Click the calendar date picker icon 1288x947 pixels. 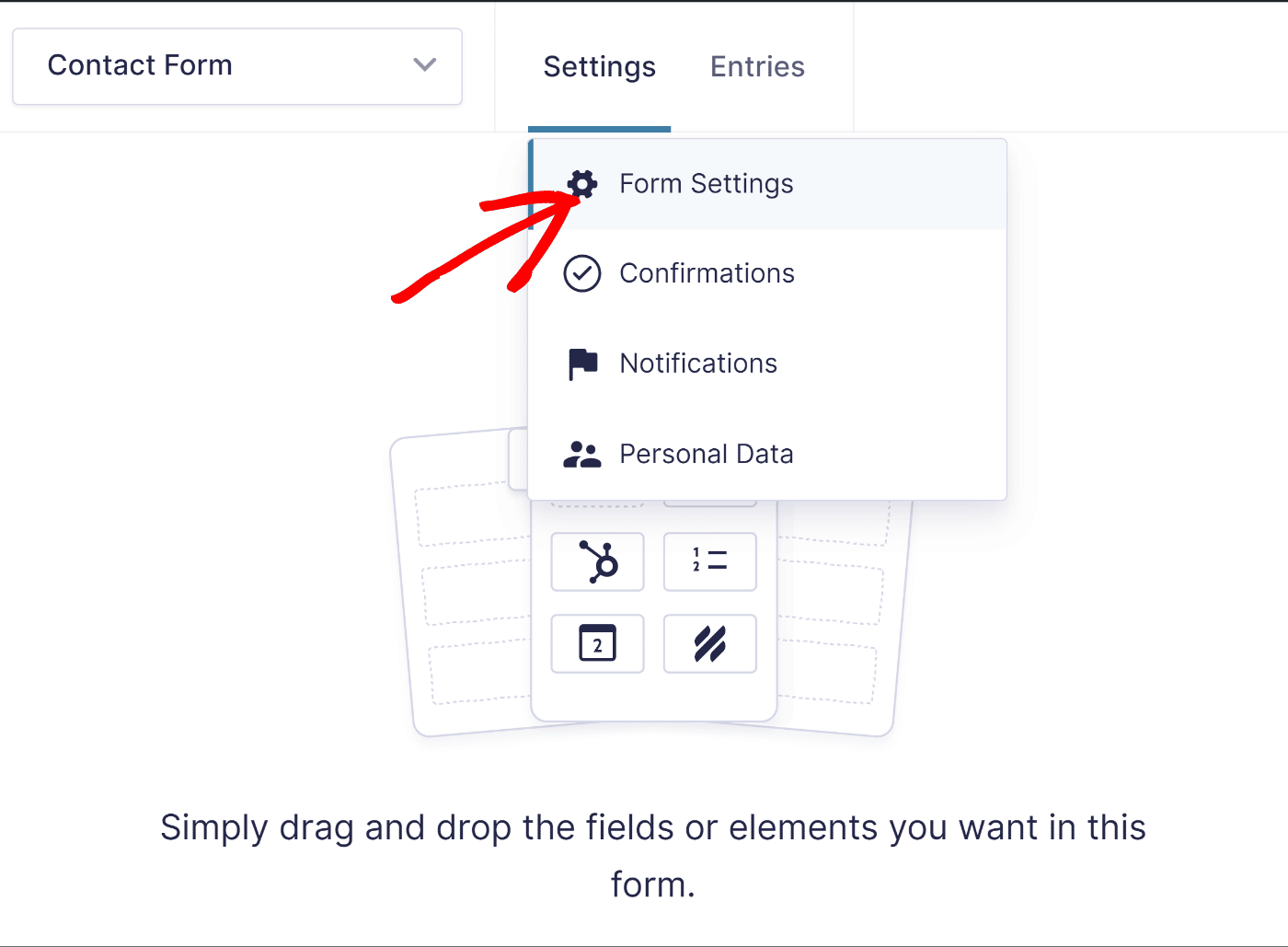(597, 643)
